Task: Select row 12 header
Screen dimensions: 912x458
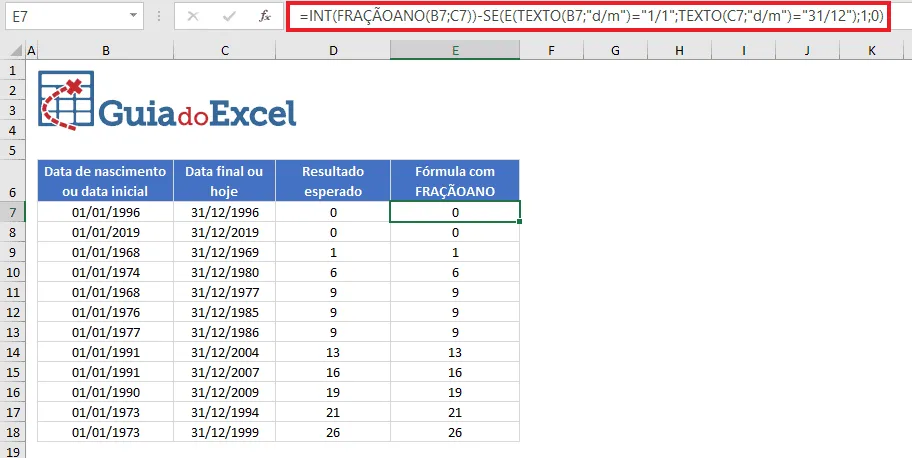Action: pyautogui.click(x=13, y=313)
